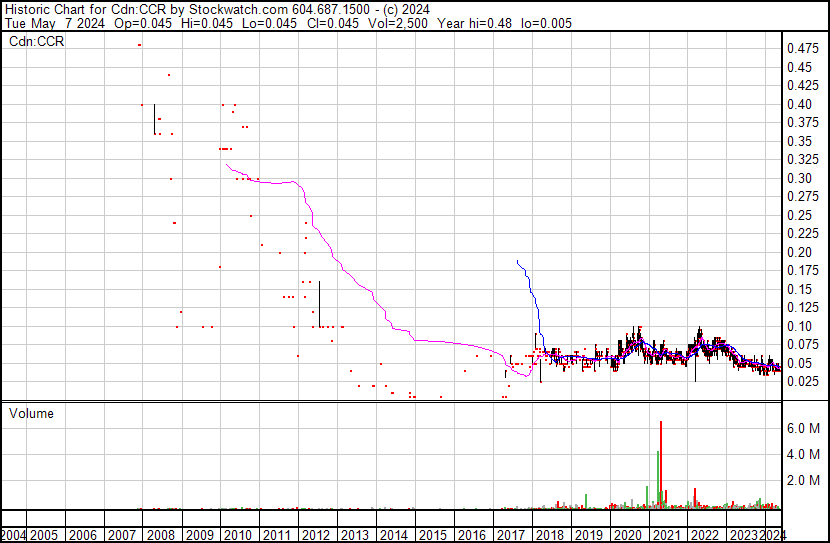The width and height of the screenshot is (830, 543).
Task: Select the 2010 year label on timeline
Action: pos(238,535)
